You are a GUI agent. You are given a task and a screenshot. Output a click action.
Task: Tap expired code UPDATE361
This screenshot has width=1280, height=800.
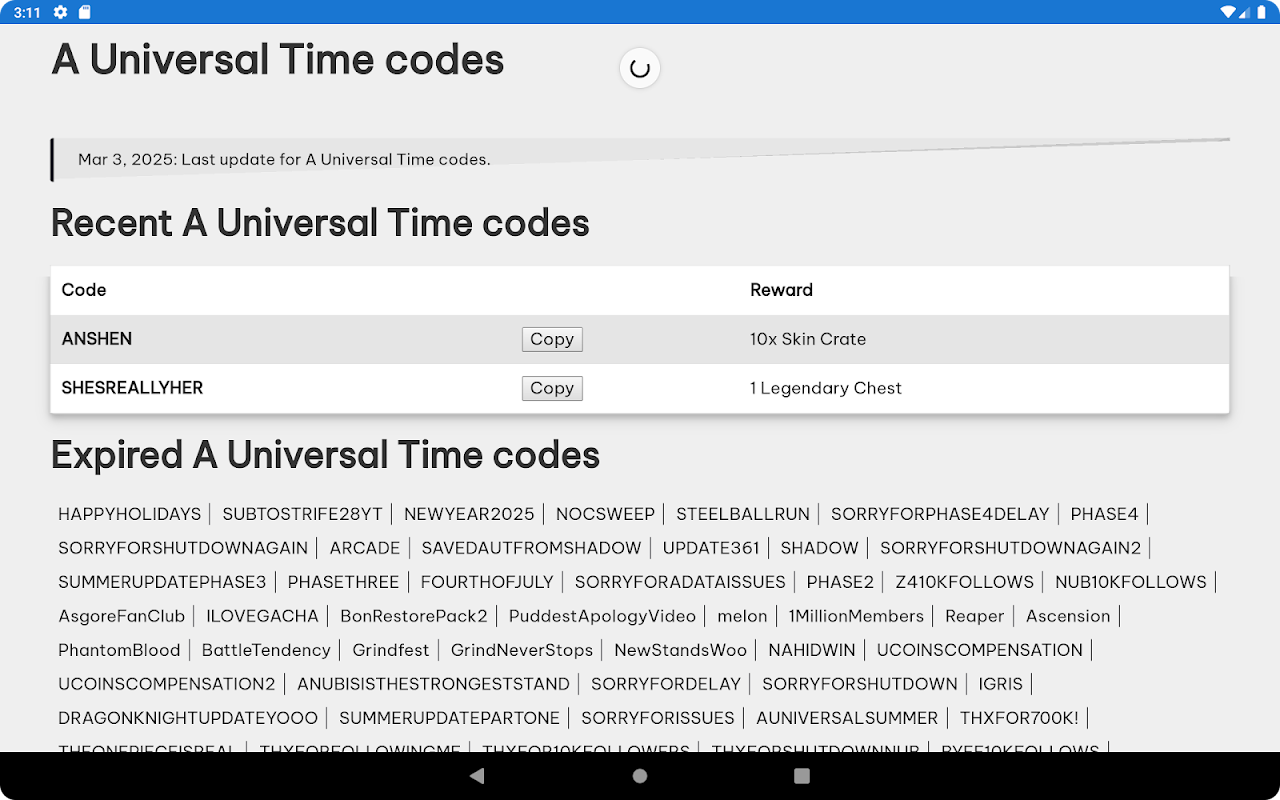[x=711, y=548]
